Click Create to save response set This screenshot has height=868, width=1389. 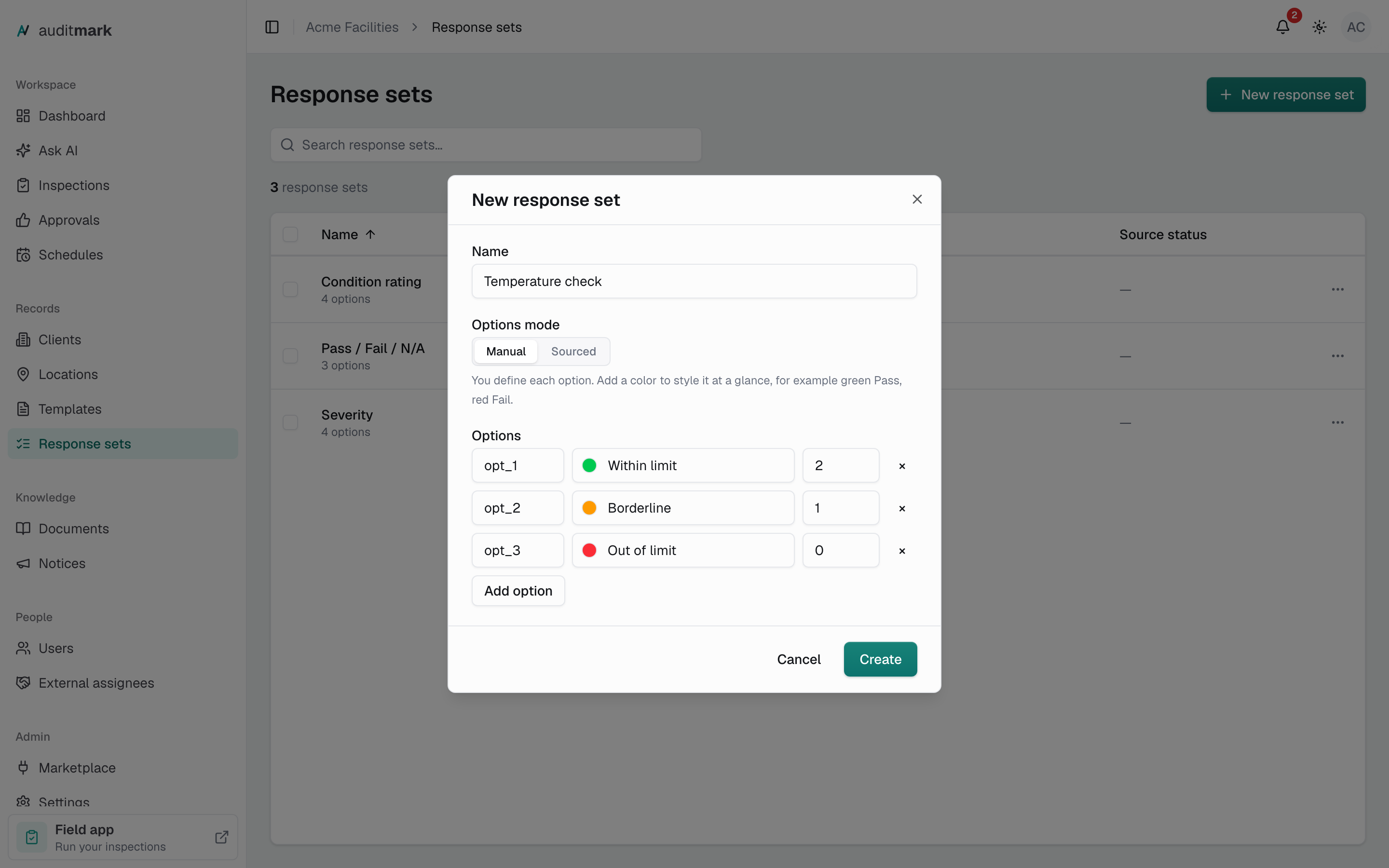881,660
